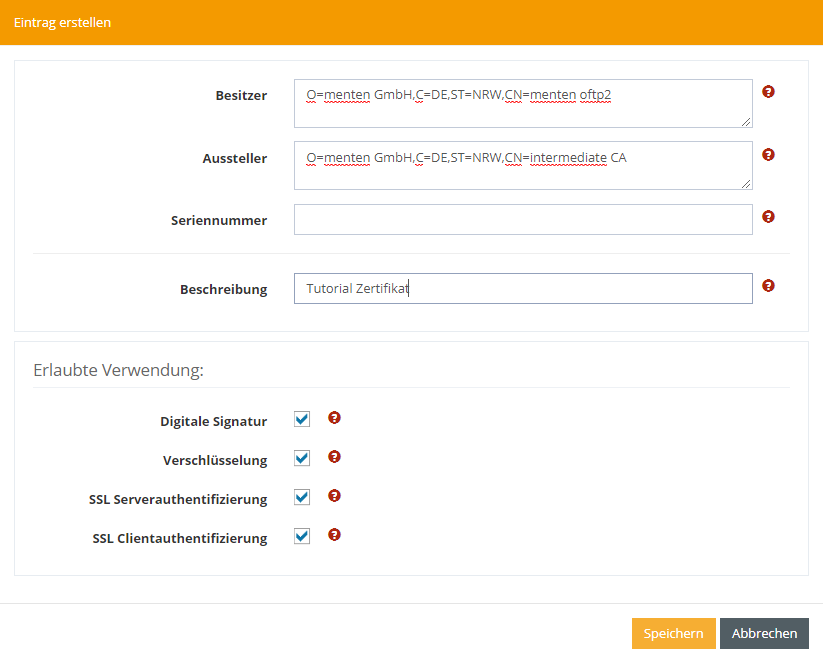Untick the SSL Clientauthentifizierung checkbox
Viewport: 823px width, 662px height.
302,536
